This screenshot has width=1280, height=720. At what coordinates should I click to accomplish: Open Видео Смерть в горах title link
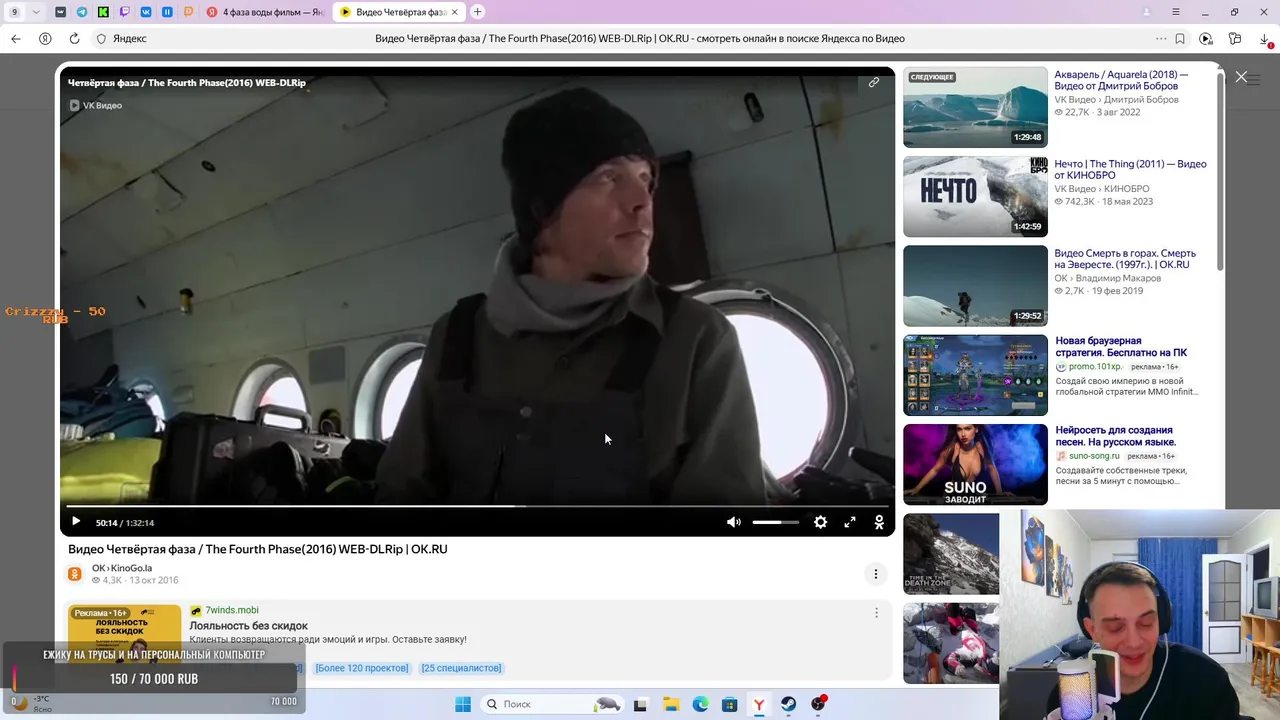[x=1125, y=258]
